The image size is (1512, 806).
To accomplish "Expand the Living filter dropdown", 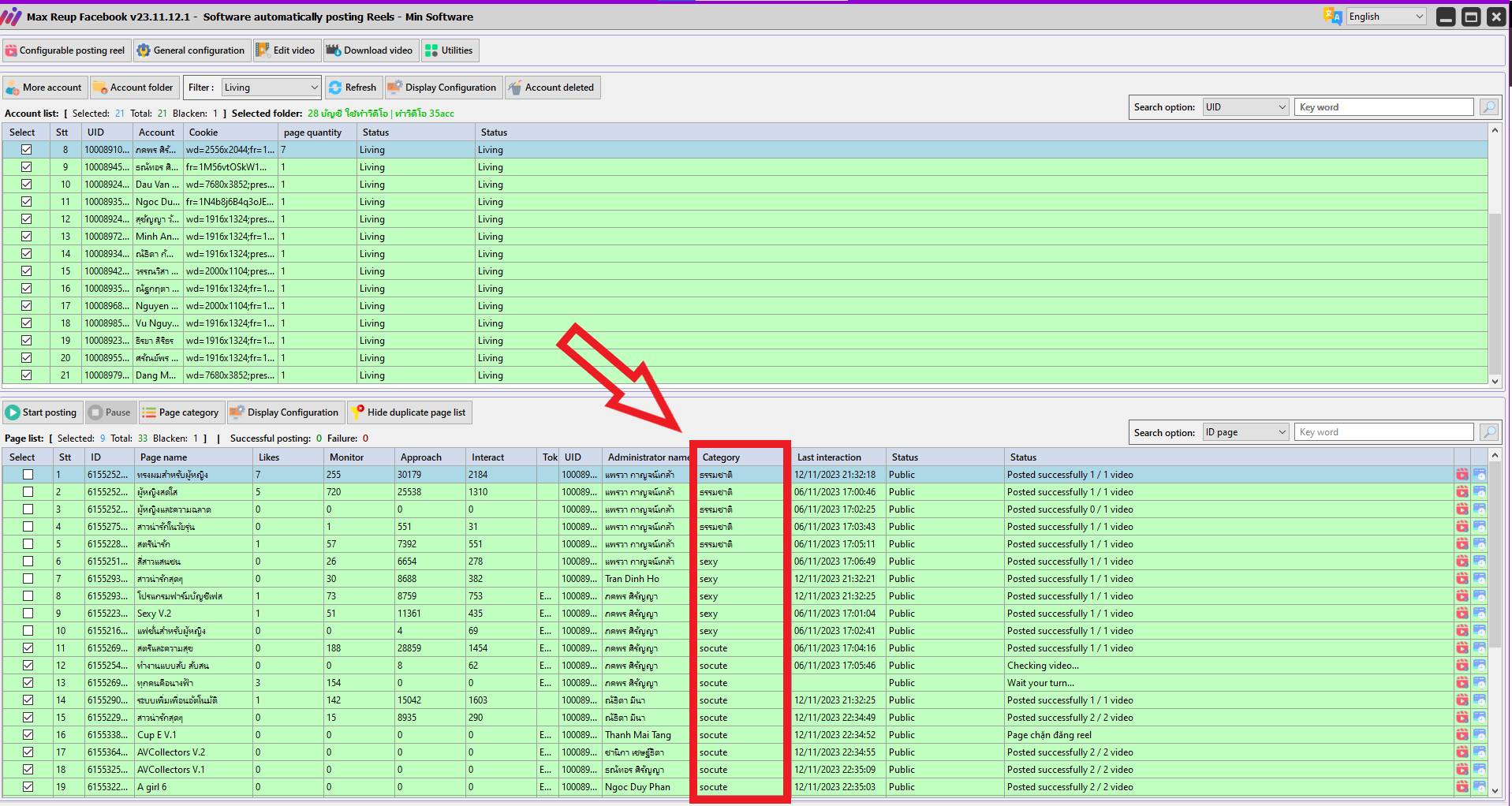I will click(270, 88).
